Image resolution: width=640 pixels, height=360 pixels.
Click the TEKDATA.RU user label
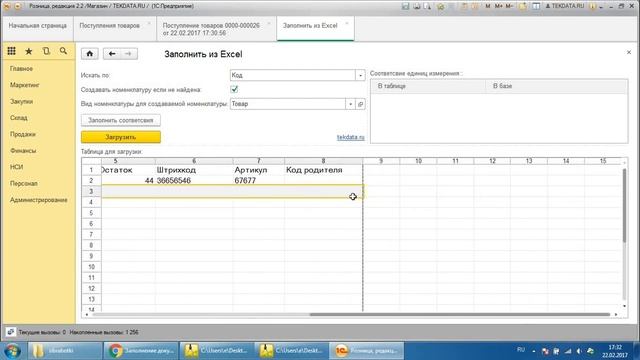point(565,6)
